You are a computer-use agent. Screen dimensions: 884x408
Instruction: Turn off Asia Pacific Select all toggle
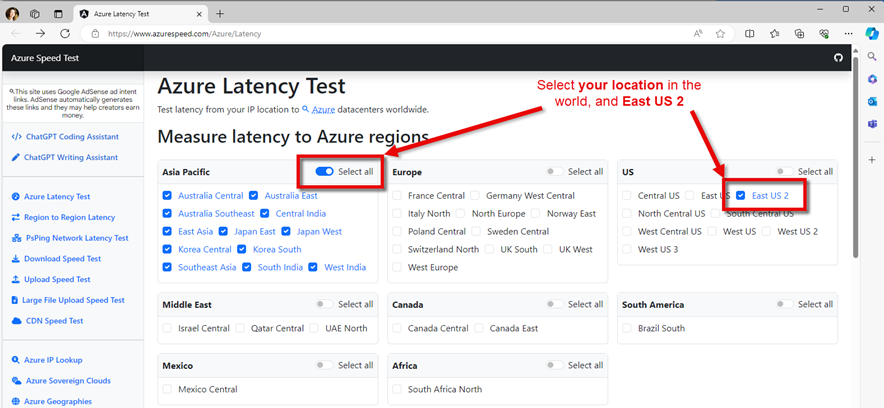coord(324,172)
